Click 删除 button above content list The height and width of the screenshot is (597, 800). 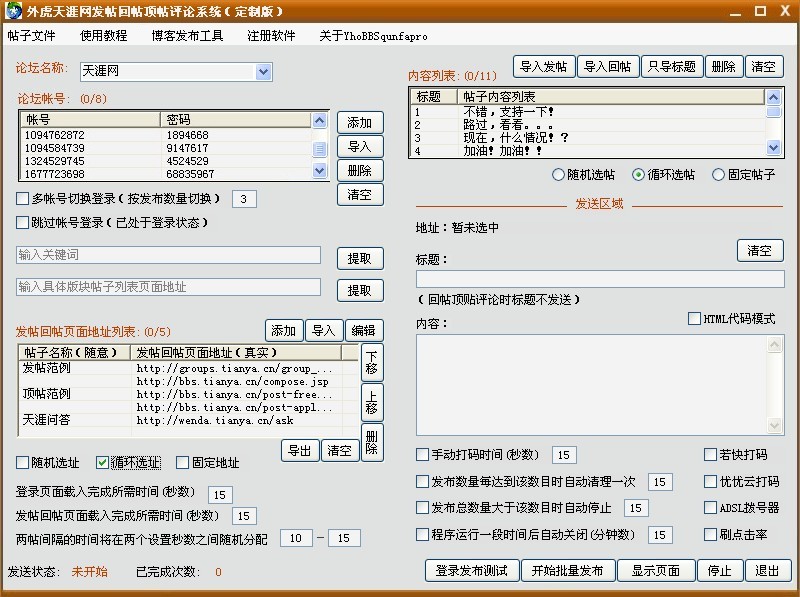(724, 66)
